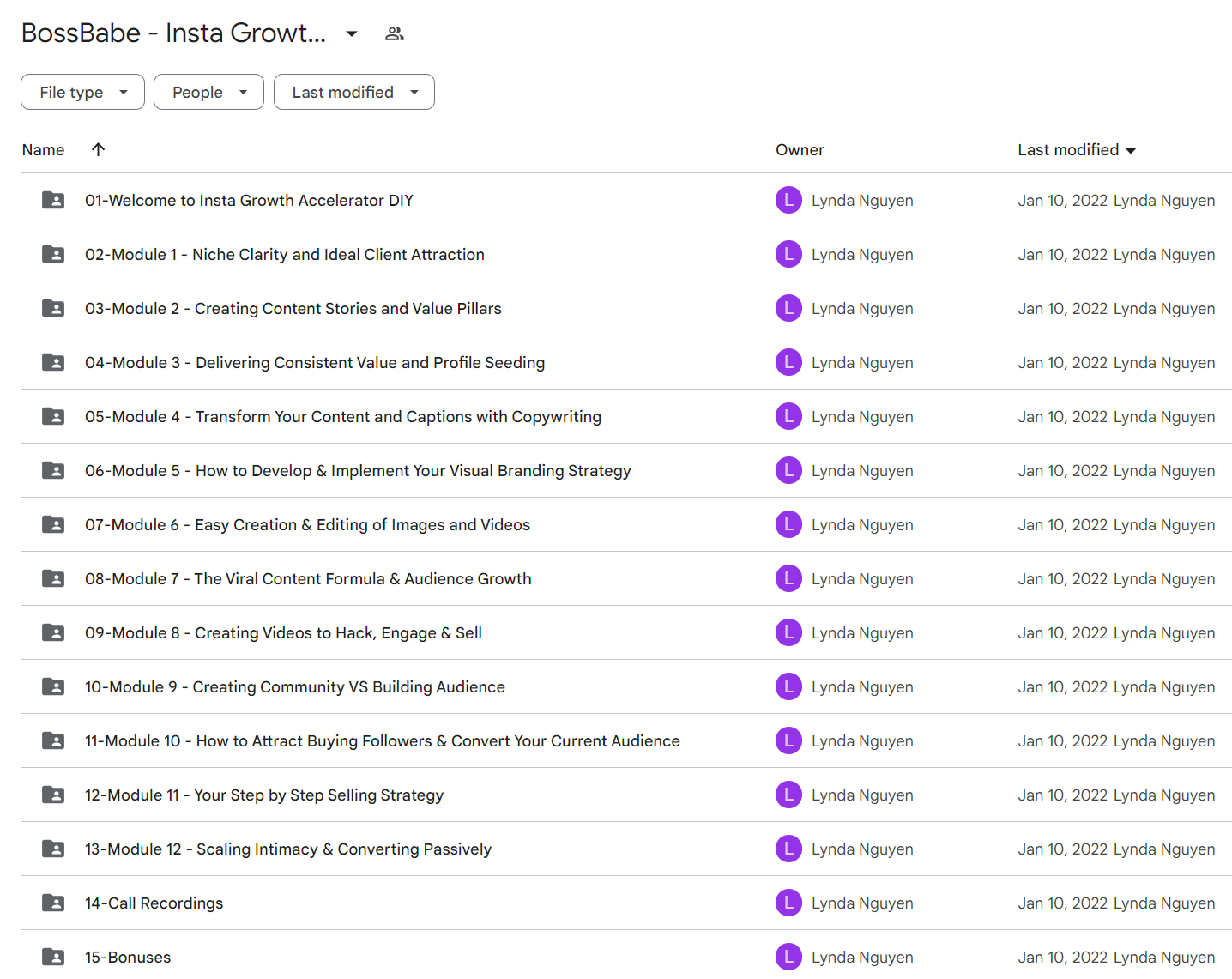Select 09-Module 8 - Creating Videos to Hack name
Viewport: 1232px width, 979px height.
(283, 632)
